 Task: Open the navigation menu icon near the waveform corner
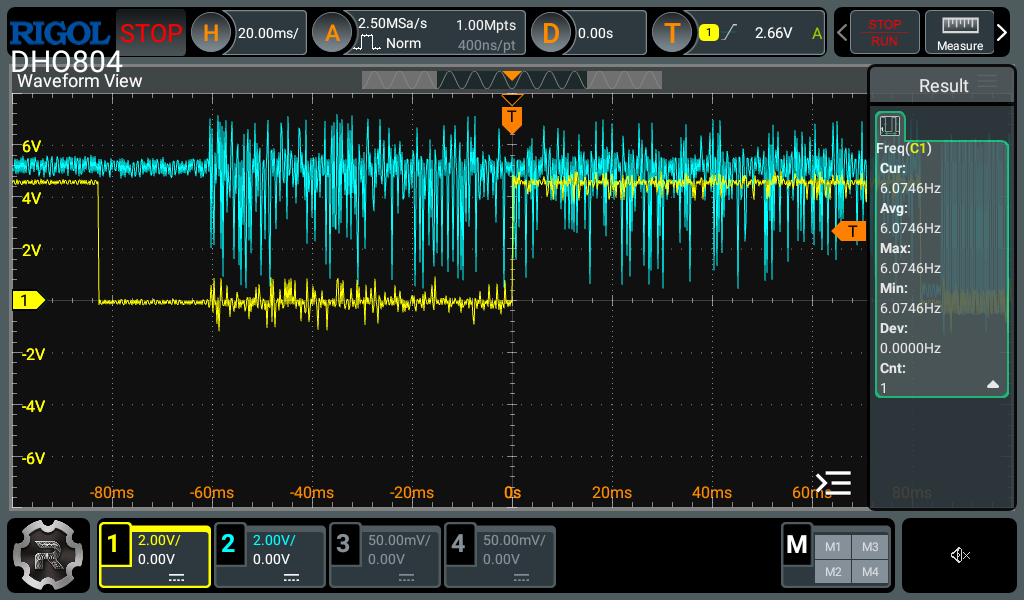pos(834,483)
